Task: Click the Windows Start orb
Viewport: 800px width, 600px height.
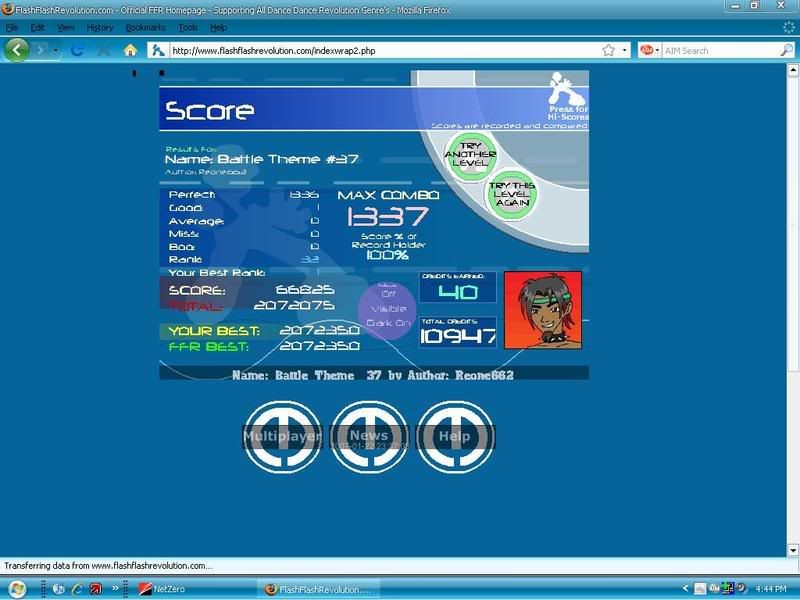Action: 17,588
